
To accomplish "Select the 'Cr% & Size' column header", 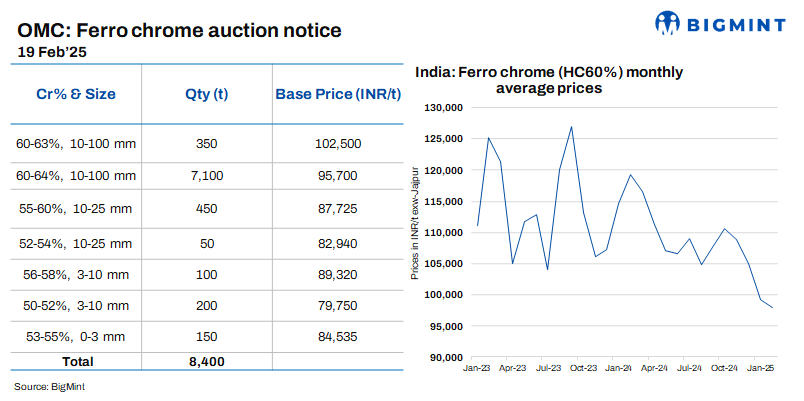I will point(75,95).
